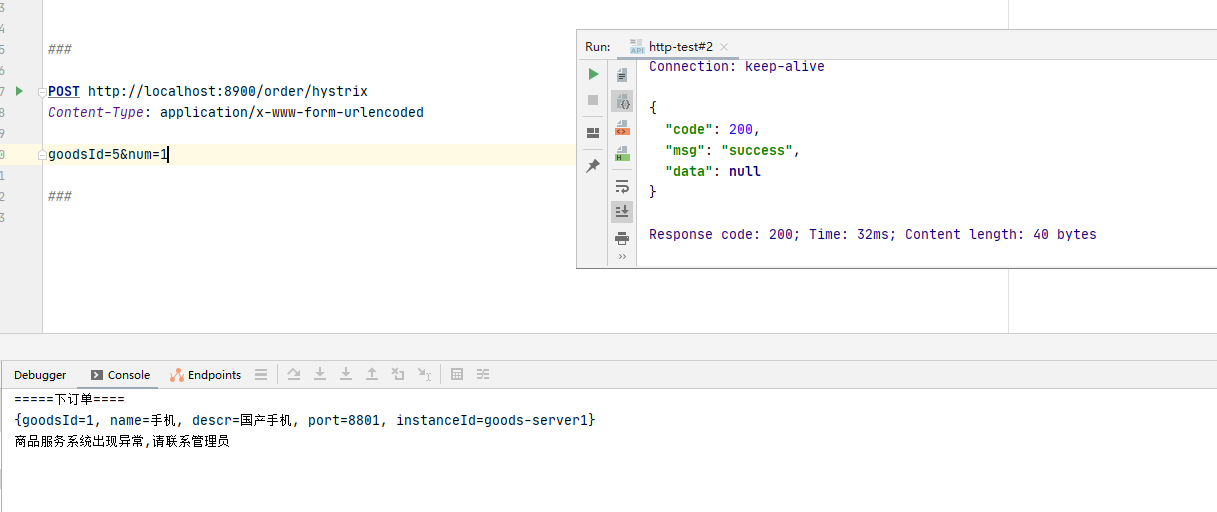Click the Step Out up-arrow icon
Screen dimensions: 1217x512
pos(372,375)
